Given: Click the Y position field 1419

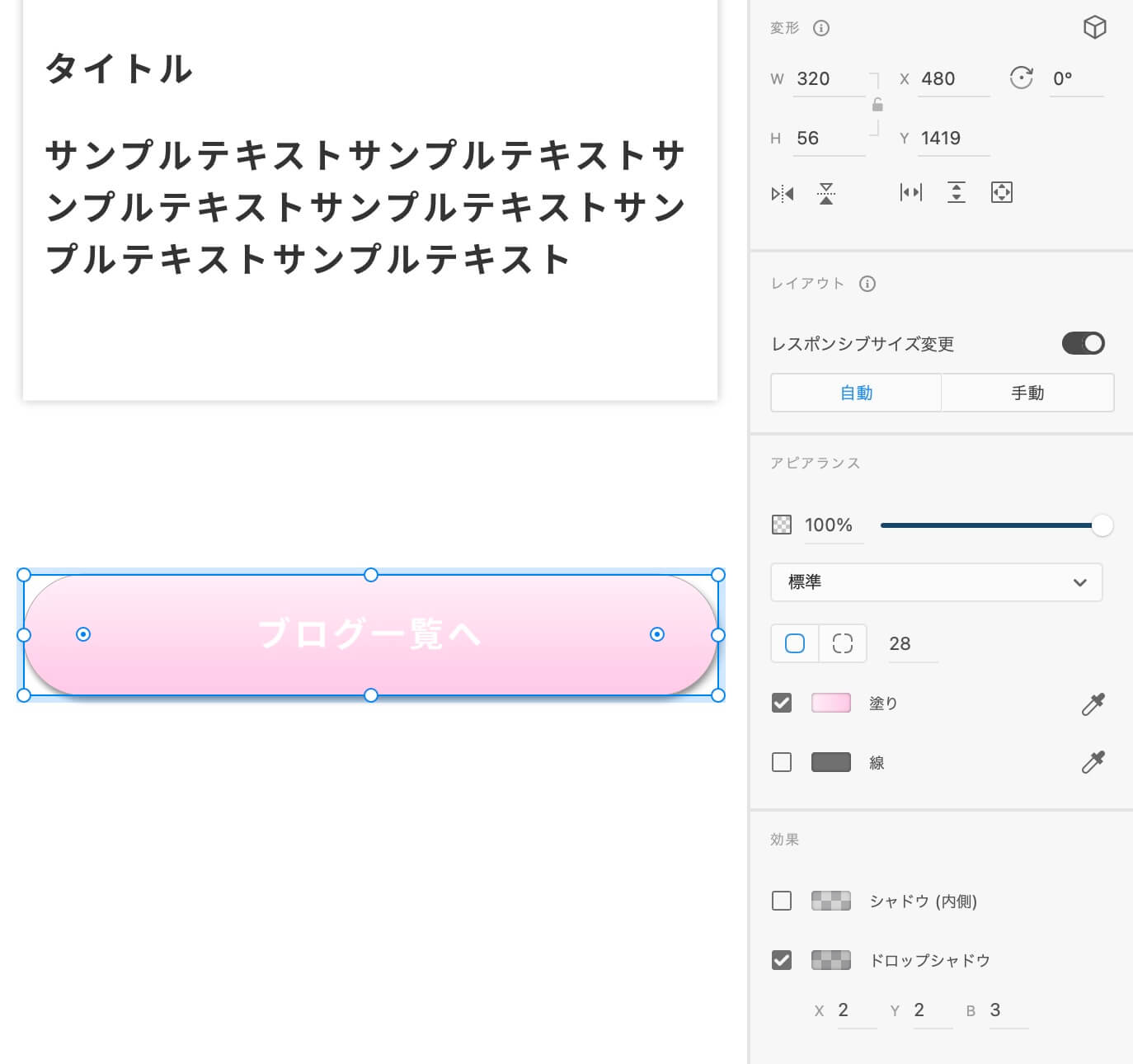Looking at the screenshot, I should [x=953, y=139].
